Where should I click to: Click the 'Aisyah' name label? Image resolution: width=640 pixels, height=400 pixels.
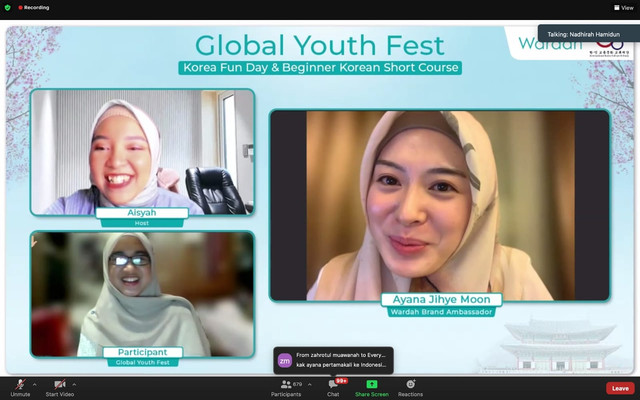pos(142,213)
